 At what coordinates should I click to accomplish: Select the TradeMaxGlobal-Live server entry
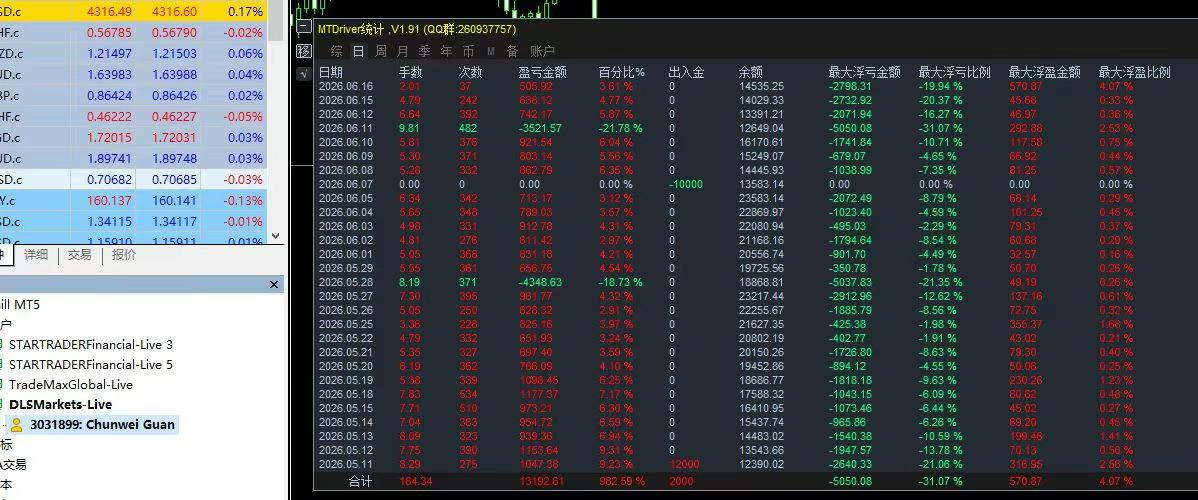pyautogui.click(x=71, y=385)
